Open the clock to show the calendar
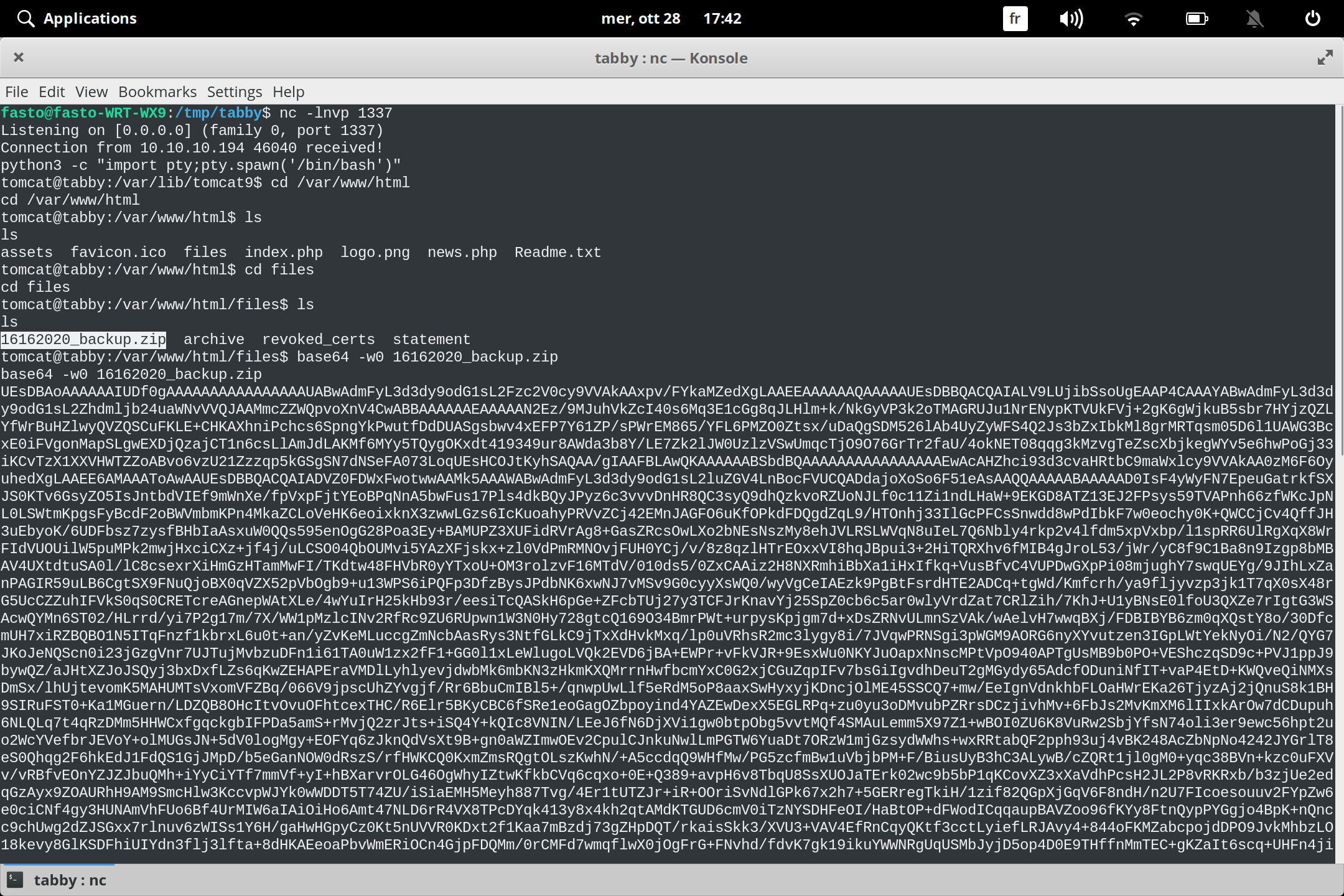Viewport: 1344px width, 896px height. (722, 18)
